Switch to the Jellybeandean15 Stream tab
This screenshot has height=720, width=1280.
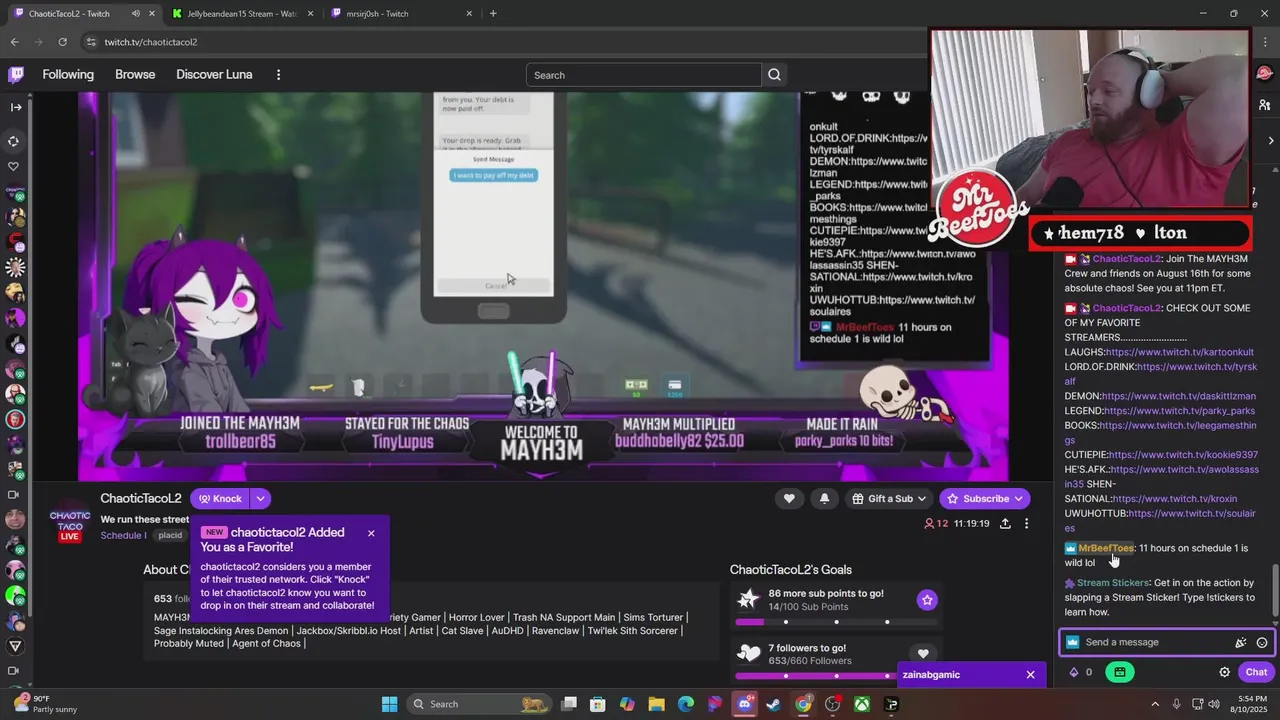(x=242, y=14)
